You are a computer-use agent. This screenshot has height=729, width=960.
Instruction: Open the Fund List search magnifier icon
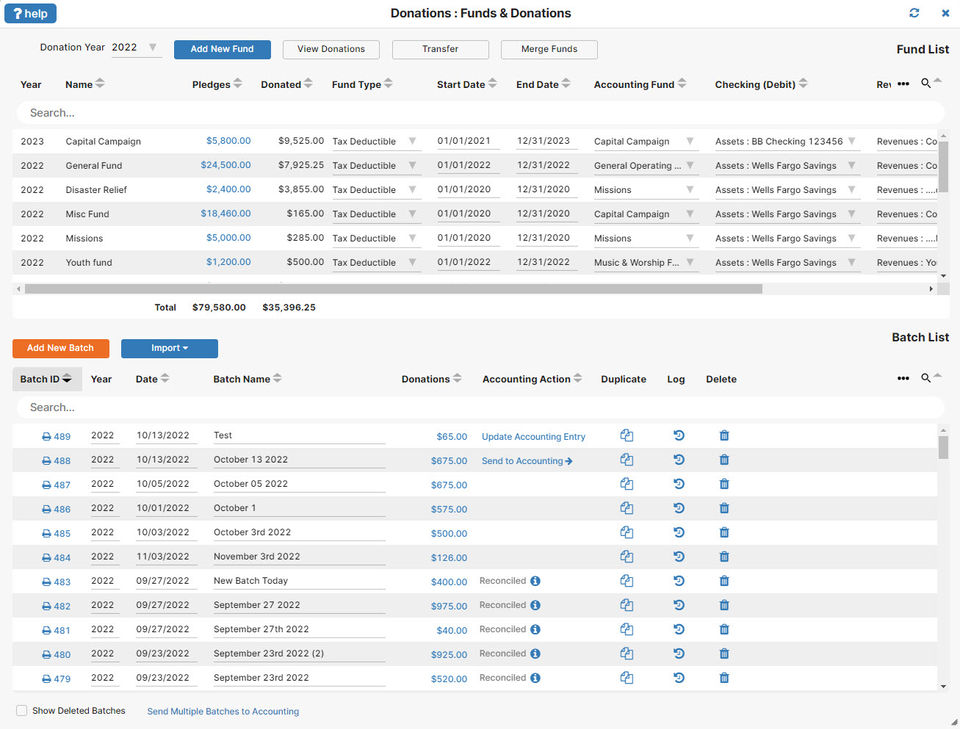click(926, 83)
